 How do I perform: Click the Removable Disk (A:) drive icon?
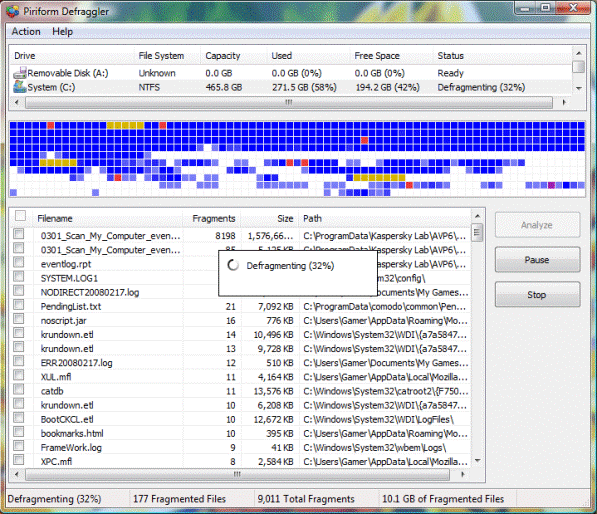point(19,73)
